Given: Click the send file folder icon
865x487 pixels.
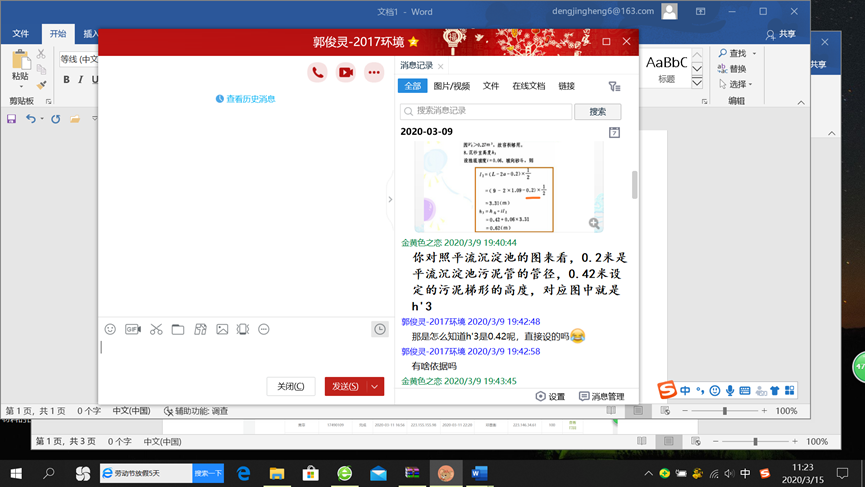Looking at the screenshot, I should pyautogui.click(x=178, y=329).
